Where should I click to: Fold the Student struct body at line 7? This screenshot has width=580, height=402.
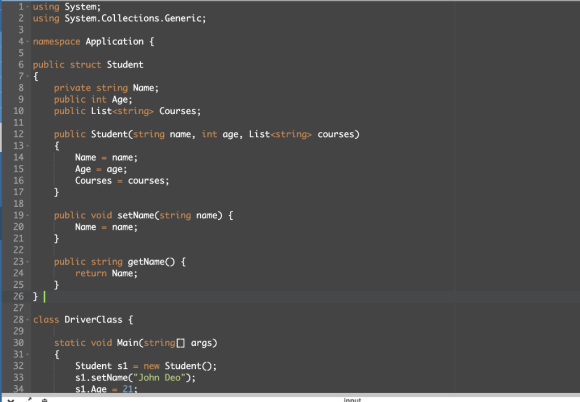(28, 76)
